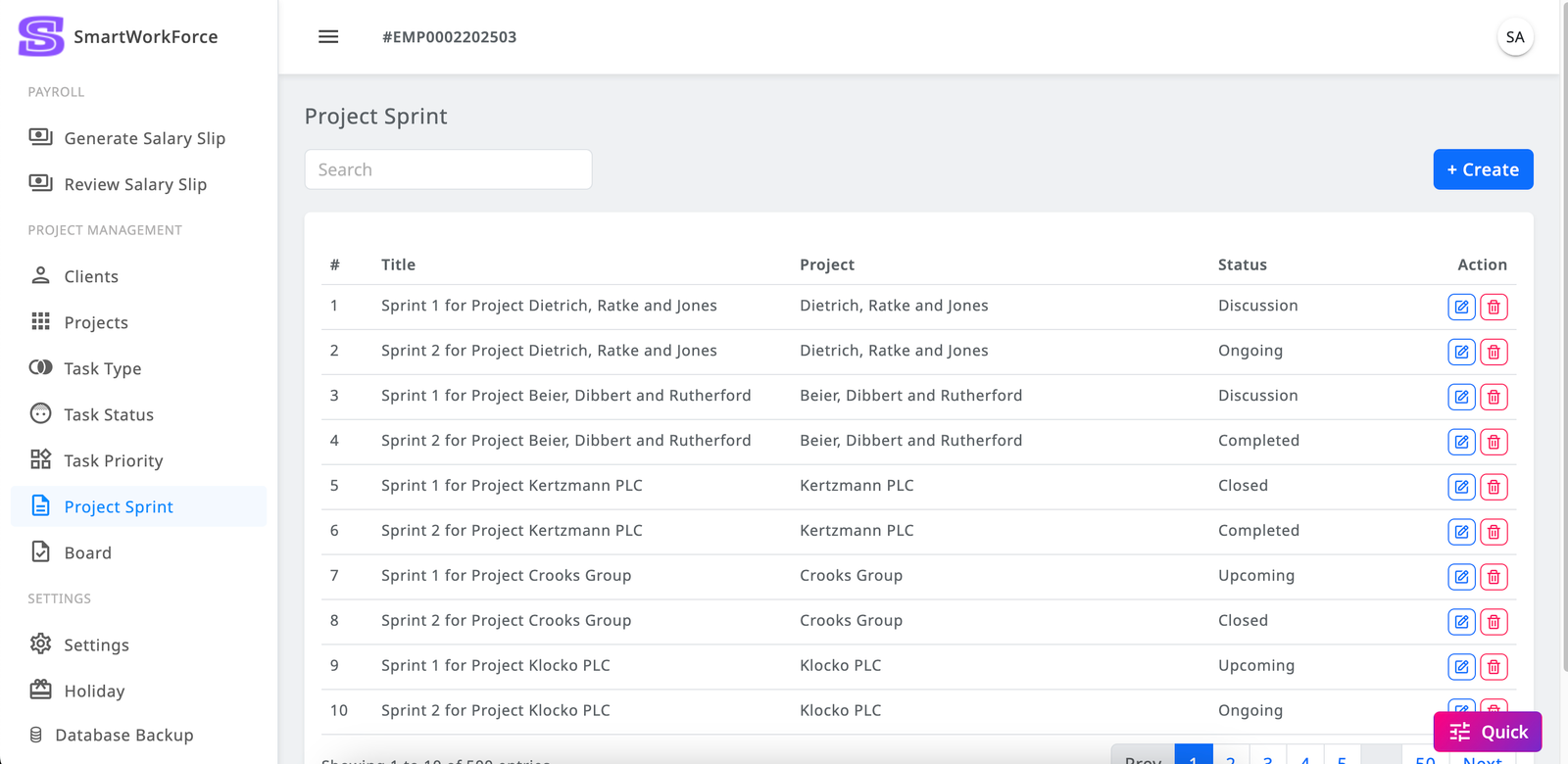This screenshot has width=1568, height=764.
Task: Focus the Search input field
Action: coord(448,169)
